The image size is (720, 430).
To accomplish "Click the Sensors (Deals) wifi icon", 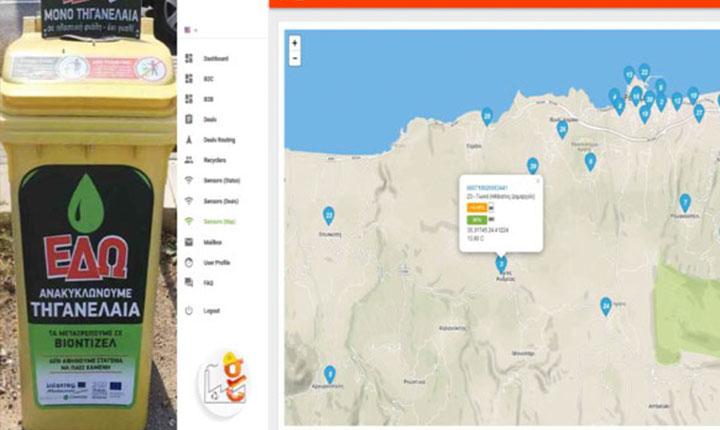I will [x=189, y=201].
